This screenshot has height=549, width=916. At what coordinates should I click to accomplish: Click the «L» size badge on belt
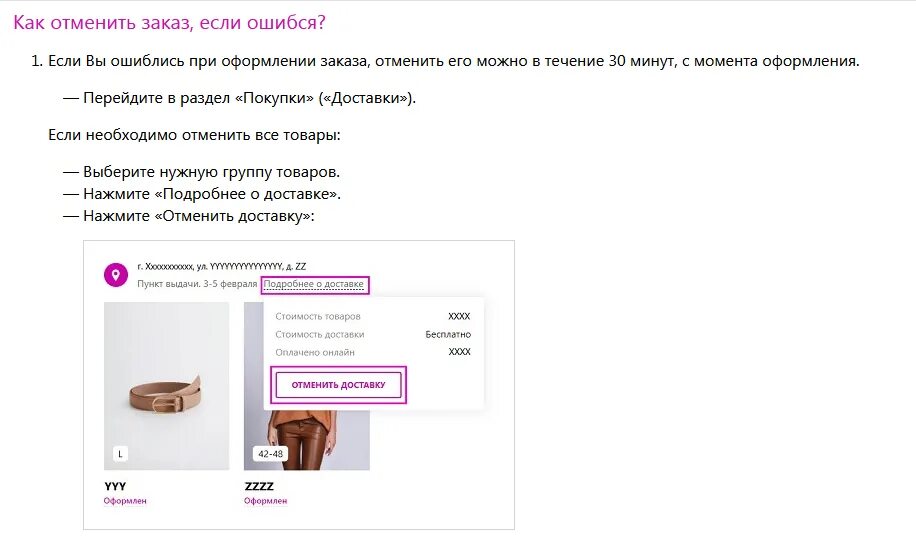[120, 454]
